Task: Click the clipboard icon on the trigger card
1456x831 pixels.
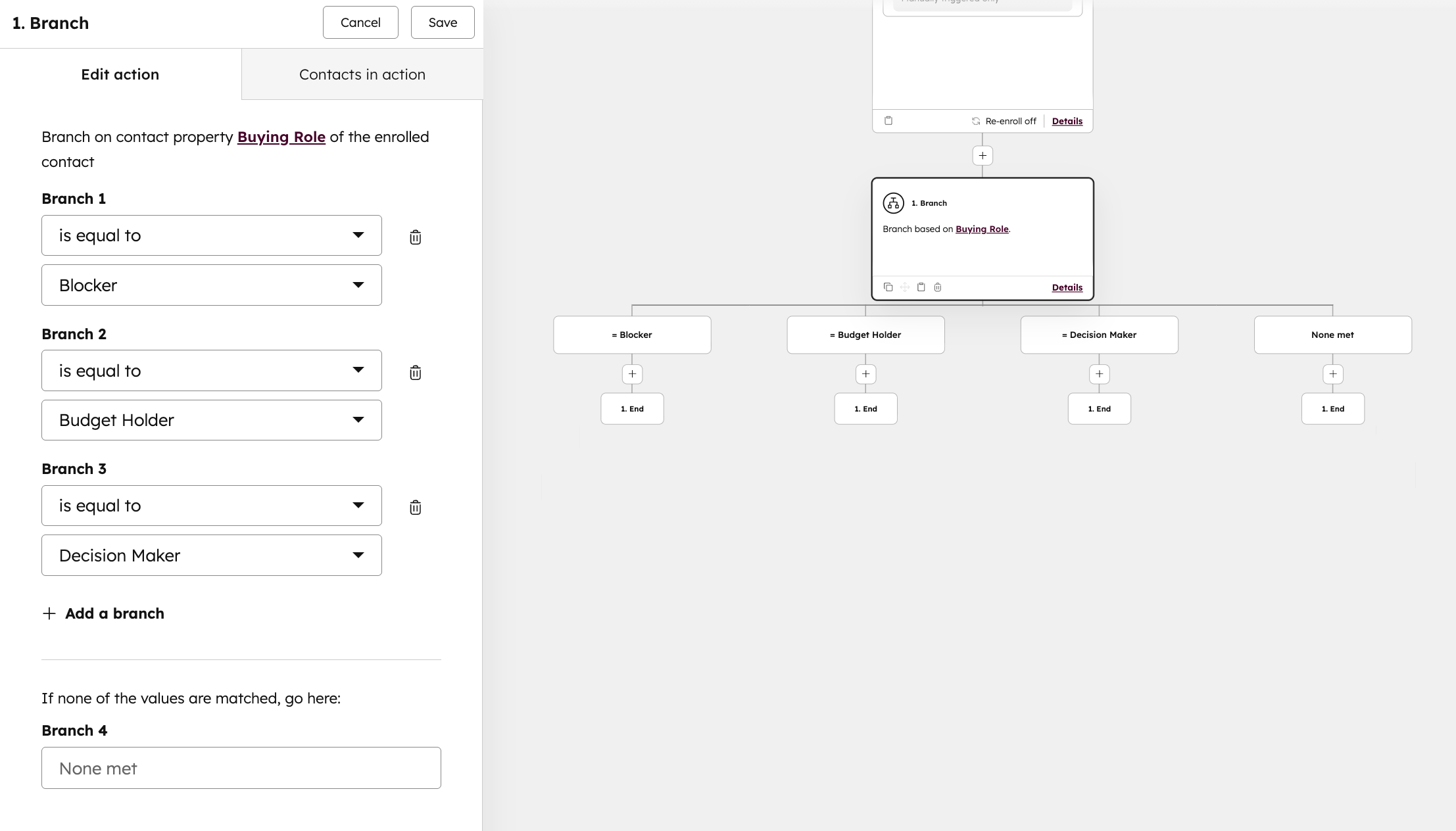Action: pos(888,120)
